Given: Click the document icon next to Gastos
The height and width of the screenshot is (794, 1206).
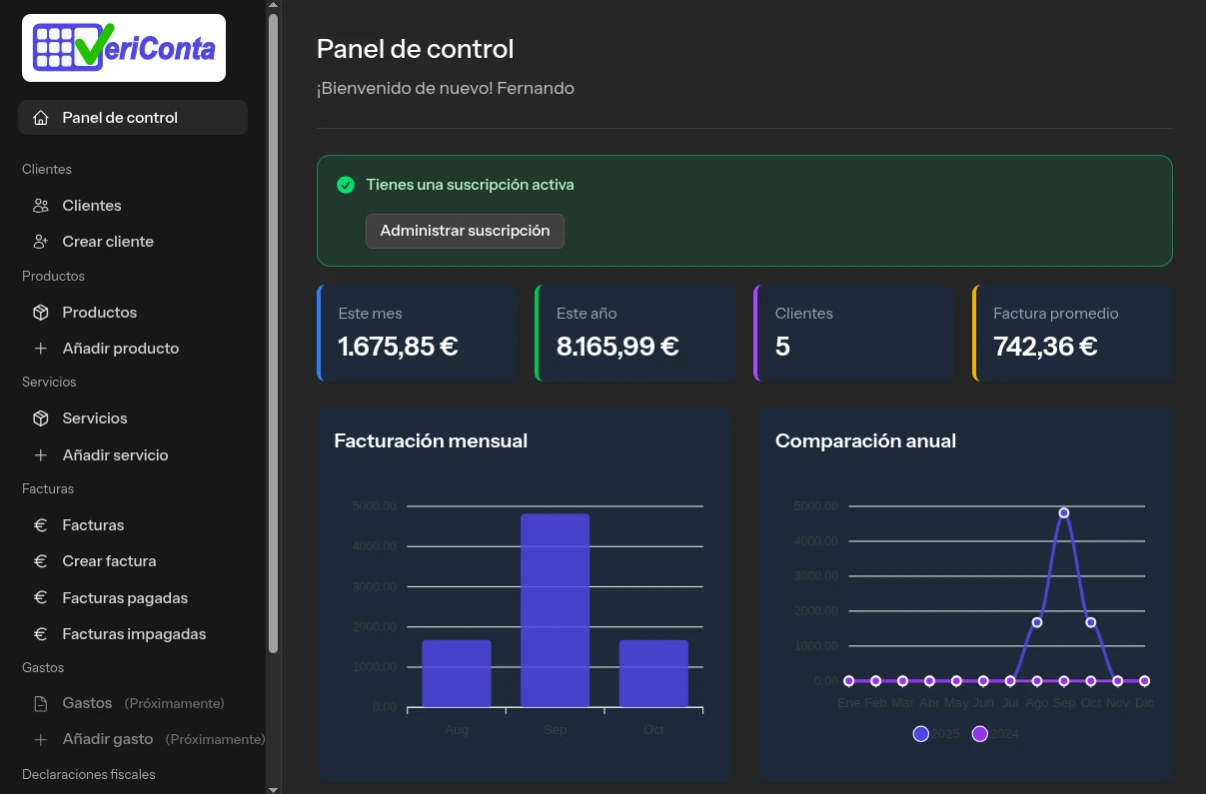Looking at the screenshot, I should pos(40,703).
